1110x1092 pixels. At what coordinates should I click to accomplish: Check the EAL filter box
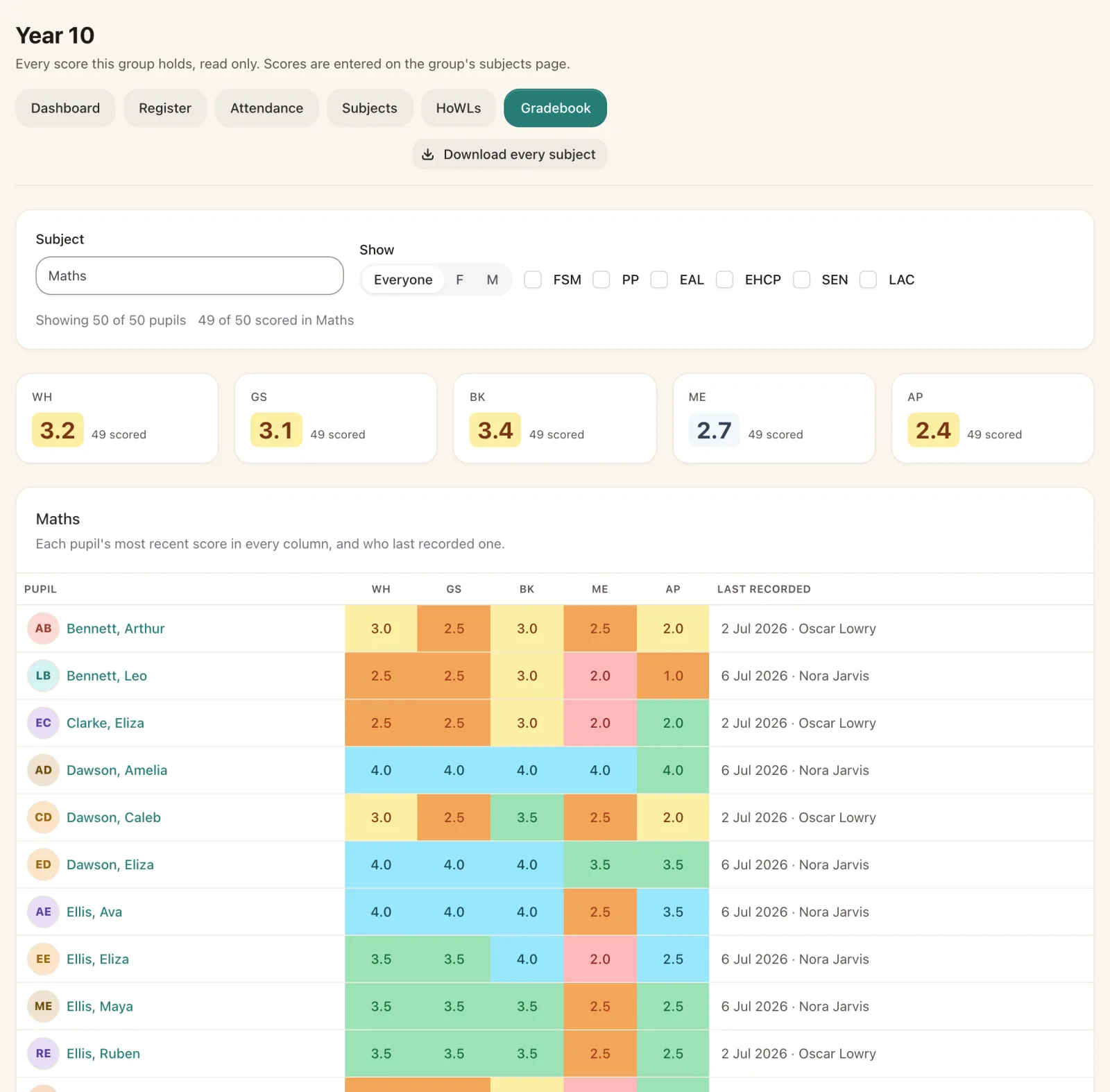(659, 280)
